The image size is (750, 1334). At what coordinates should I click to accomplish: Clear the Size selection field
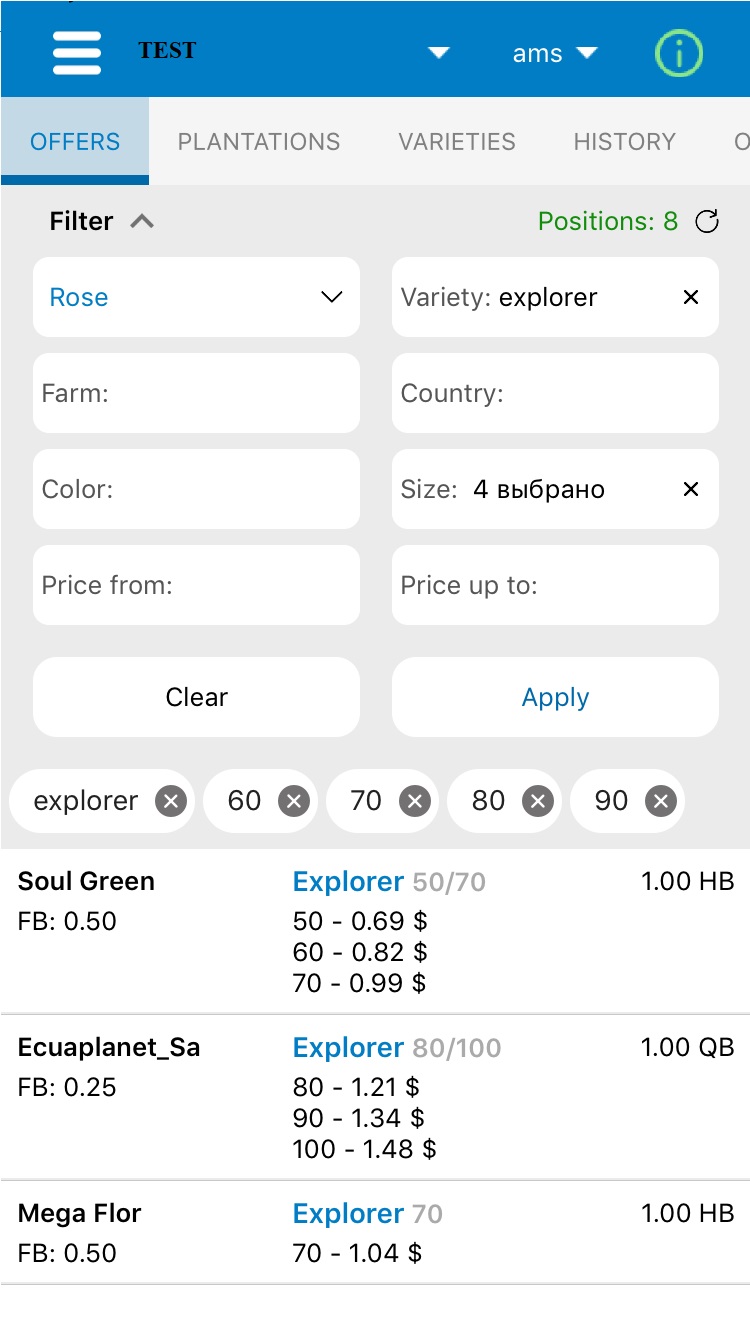690,489
